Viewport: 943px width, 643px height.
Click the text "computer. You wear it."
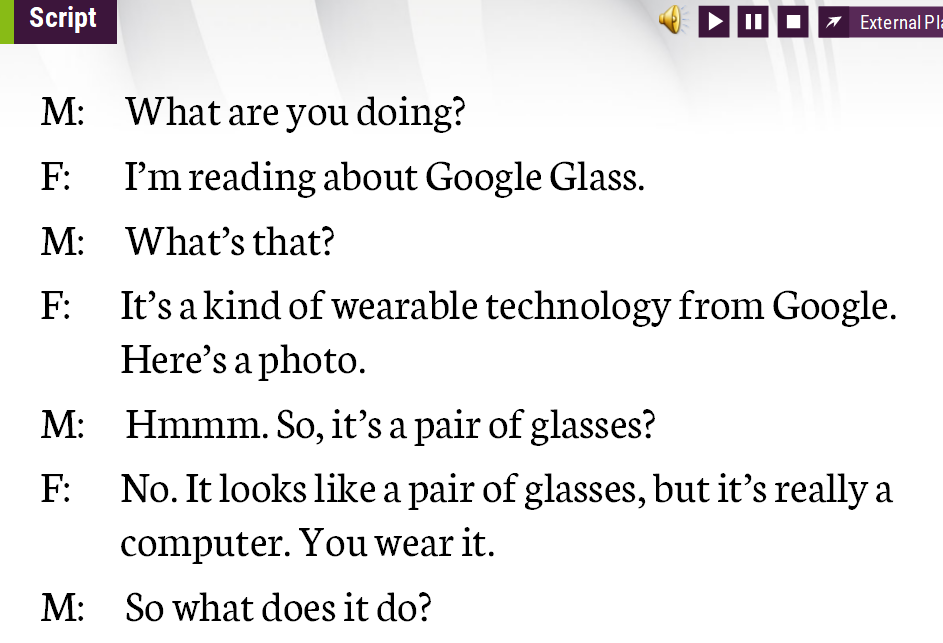tap(307, 544)
